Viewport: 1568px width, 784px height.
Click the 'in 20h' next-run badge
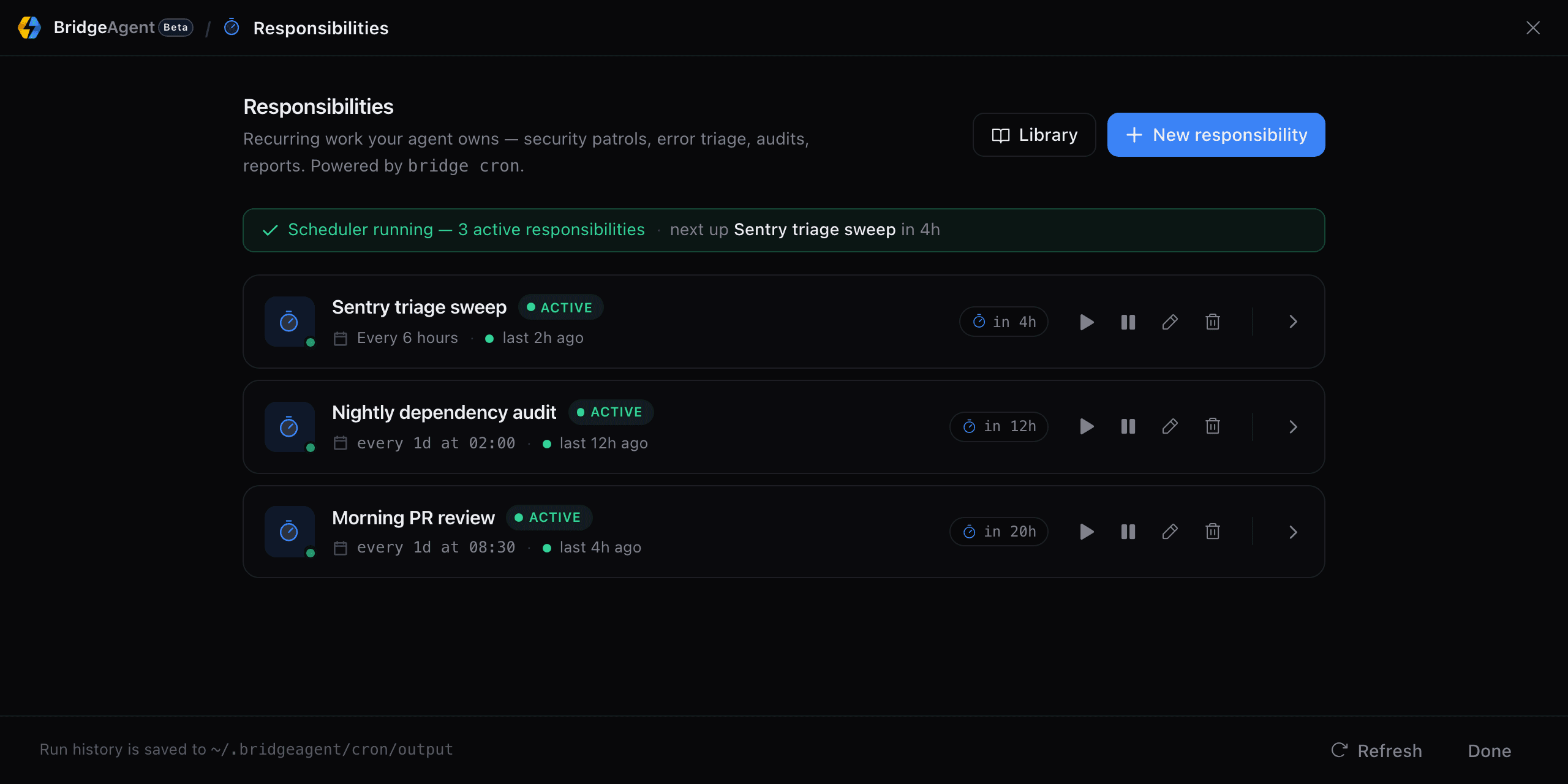click(x=999, y=532)
